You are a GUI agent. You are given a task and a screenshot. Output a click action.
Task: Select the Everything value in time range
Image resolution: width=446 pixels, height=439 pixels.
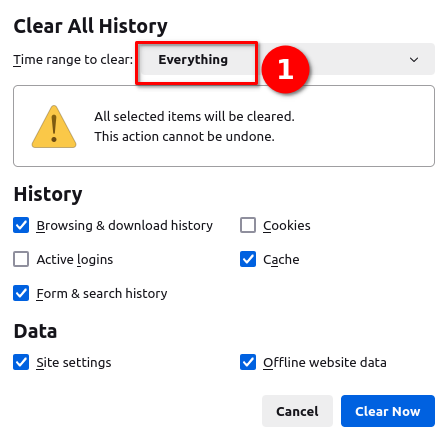[193, 60]
